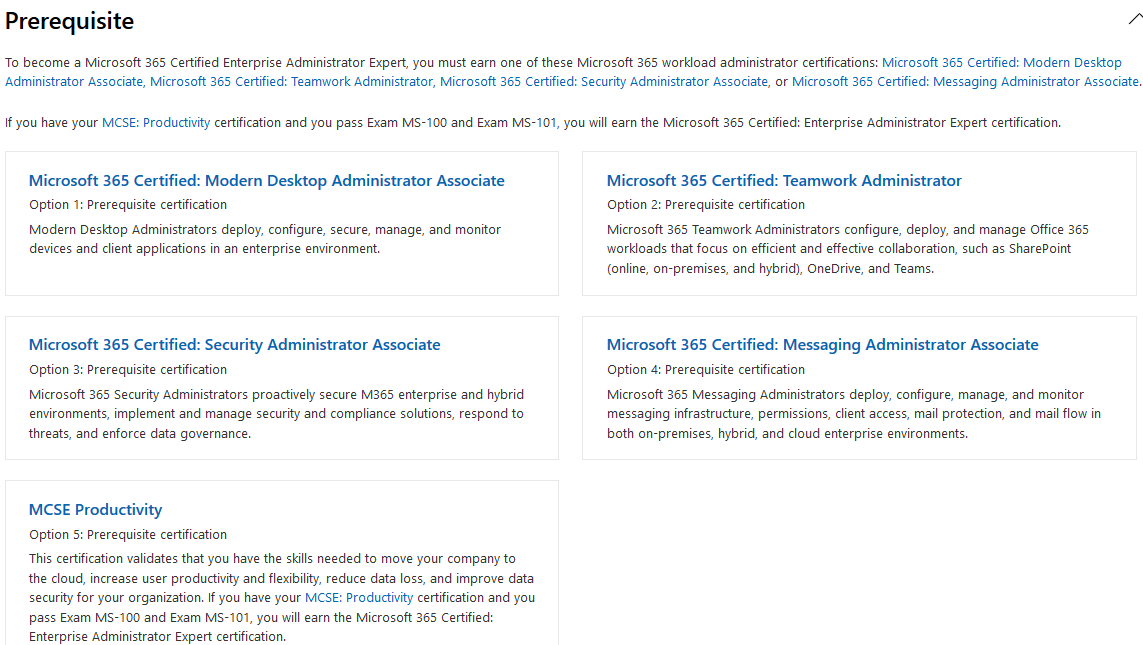The height and width of the screenshot is (645, 1143).
Task: Select 'Option 1: Prerequisite certification' text
Action: (x=128, y=205)
